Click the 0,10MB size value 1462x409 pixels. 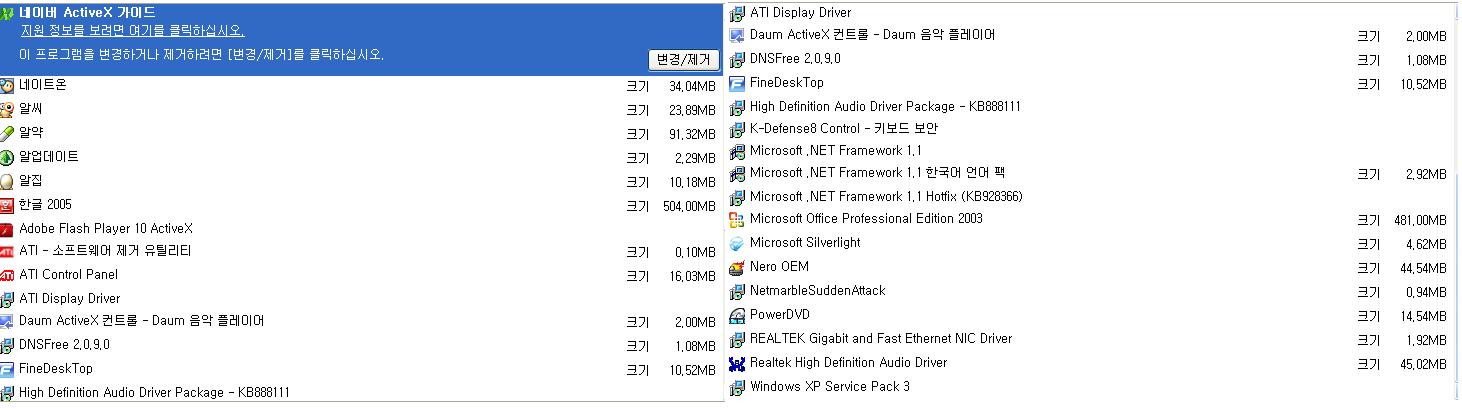pyautogui.click(x=696, y=252)
